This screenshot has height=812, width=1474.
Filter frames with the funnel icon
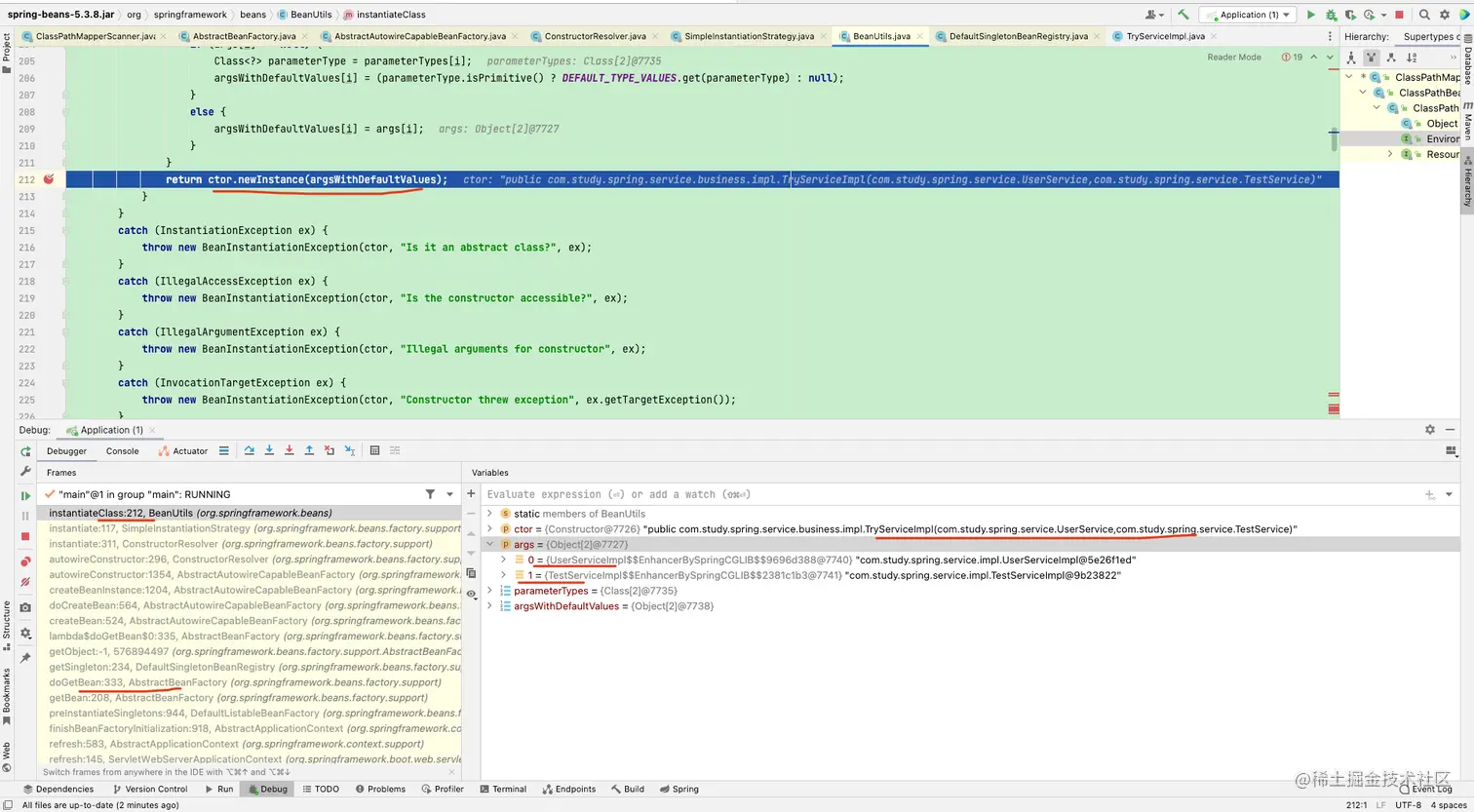click(430, 494)
